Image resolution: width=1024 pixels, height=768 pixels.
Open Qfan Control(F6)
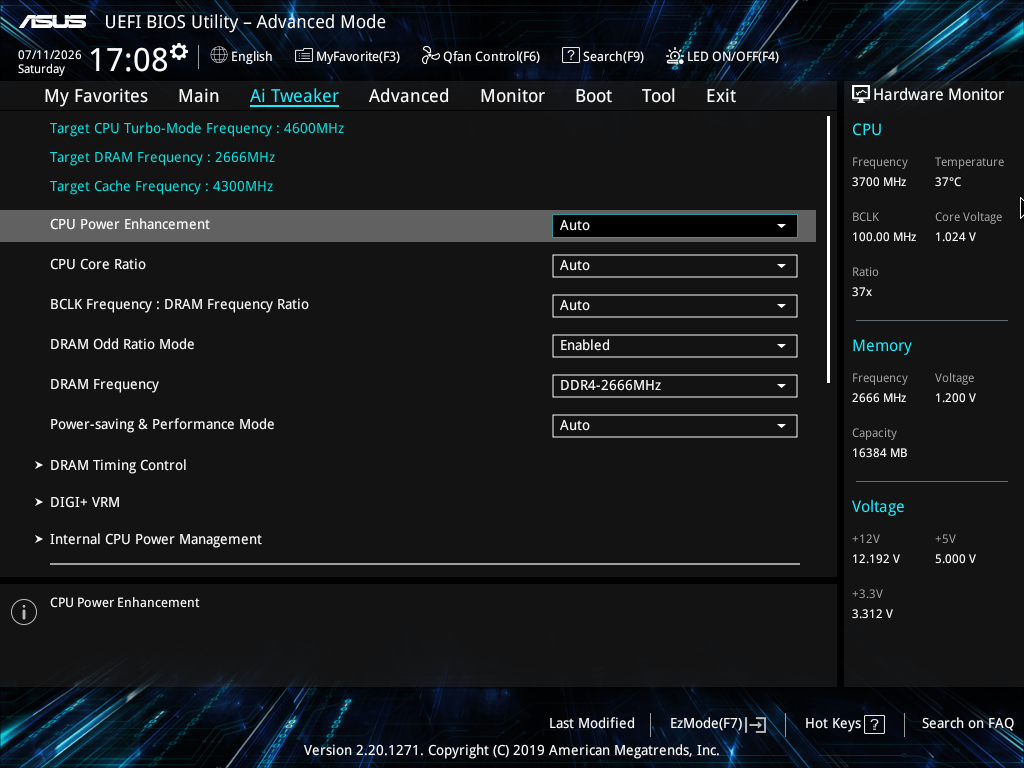[x=481, y=56]
